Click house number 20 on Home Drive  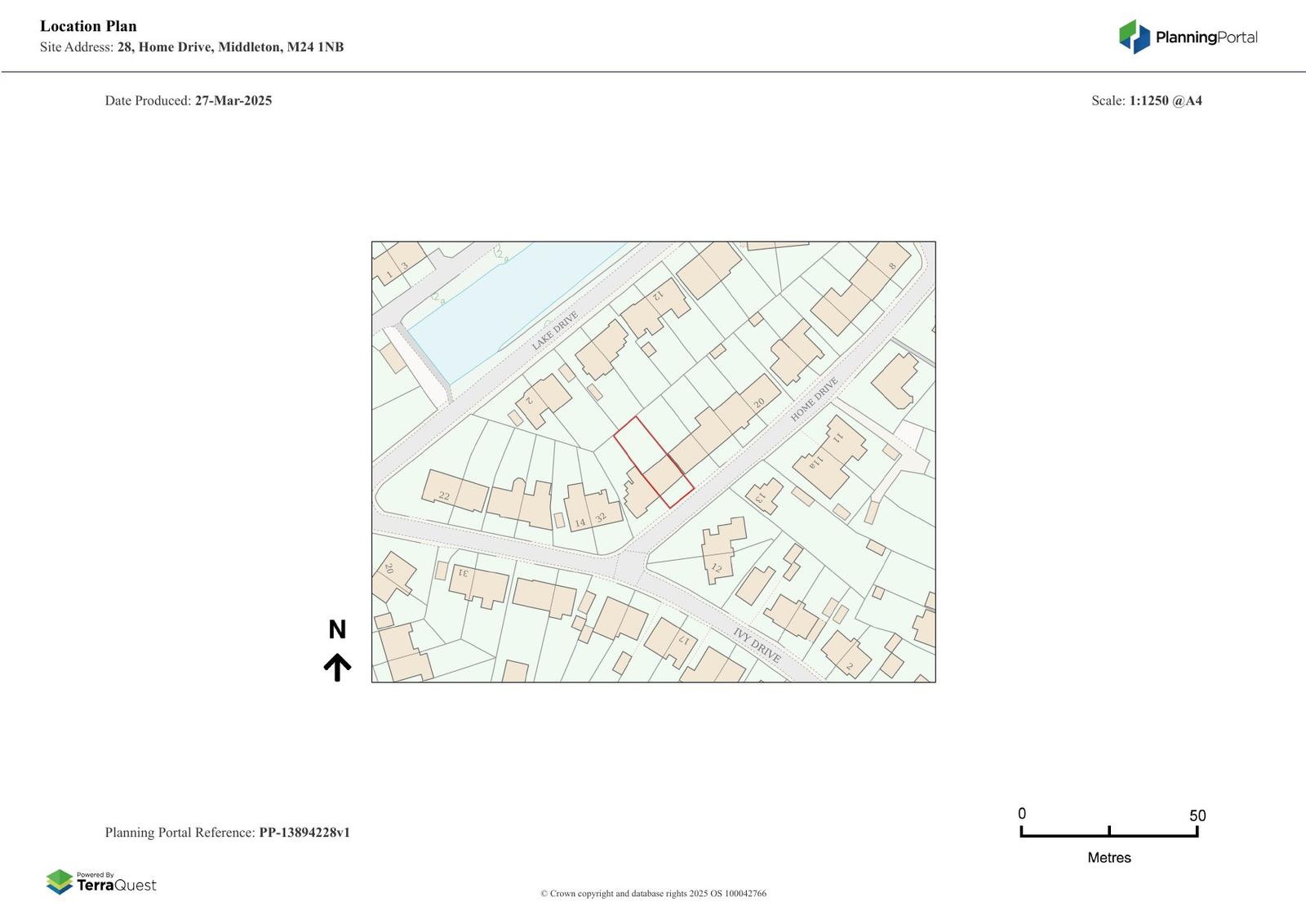coord(759,402)
